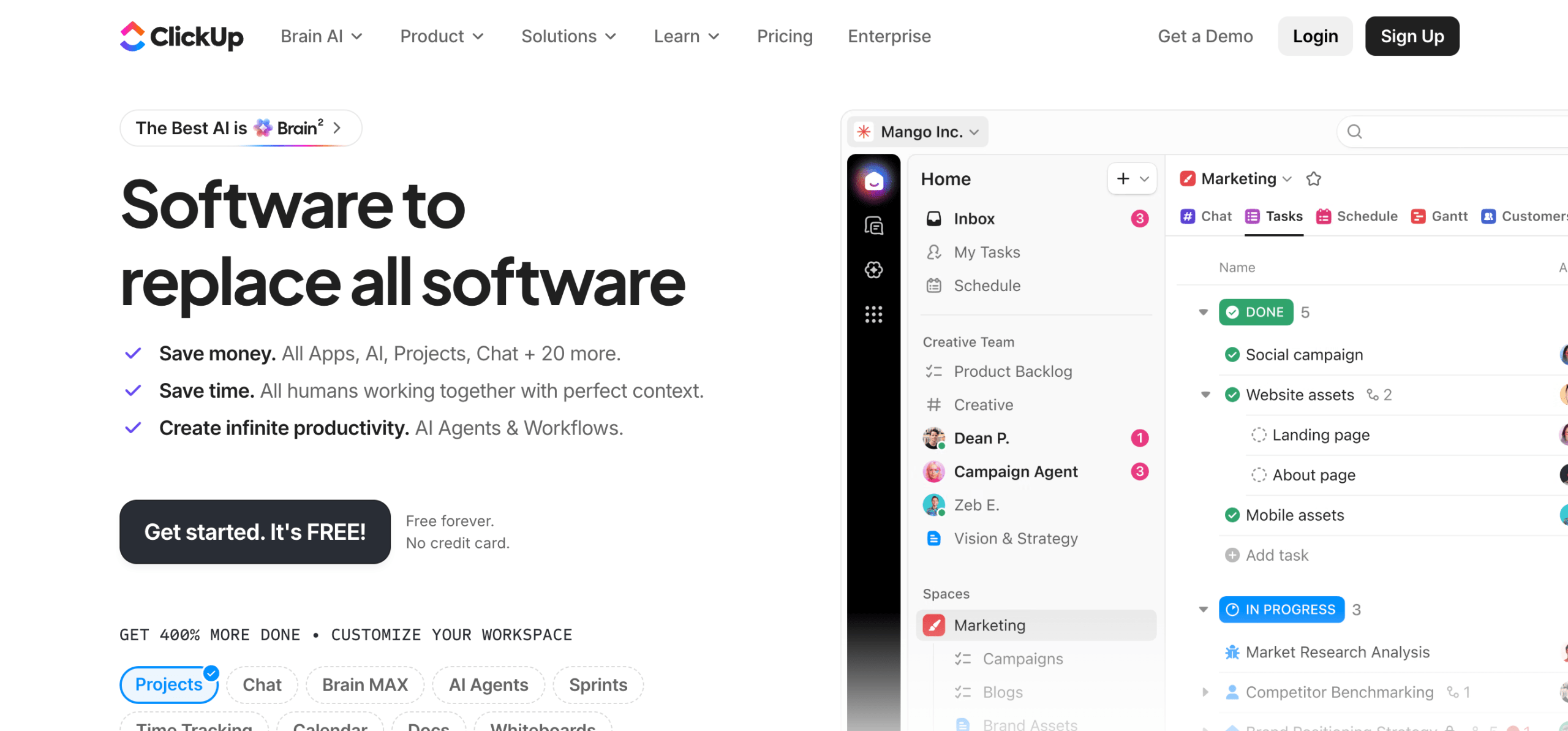Toggle the Landing page status circle

point(1259,435)
